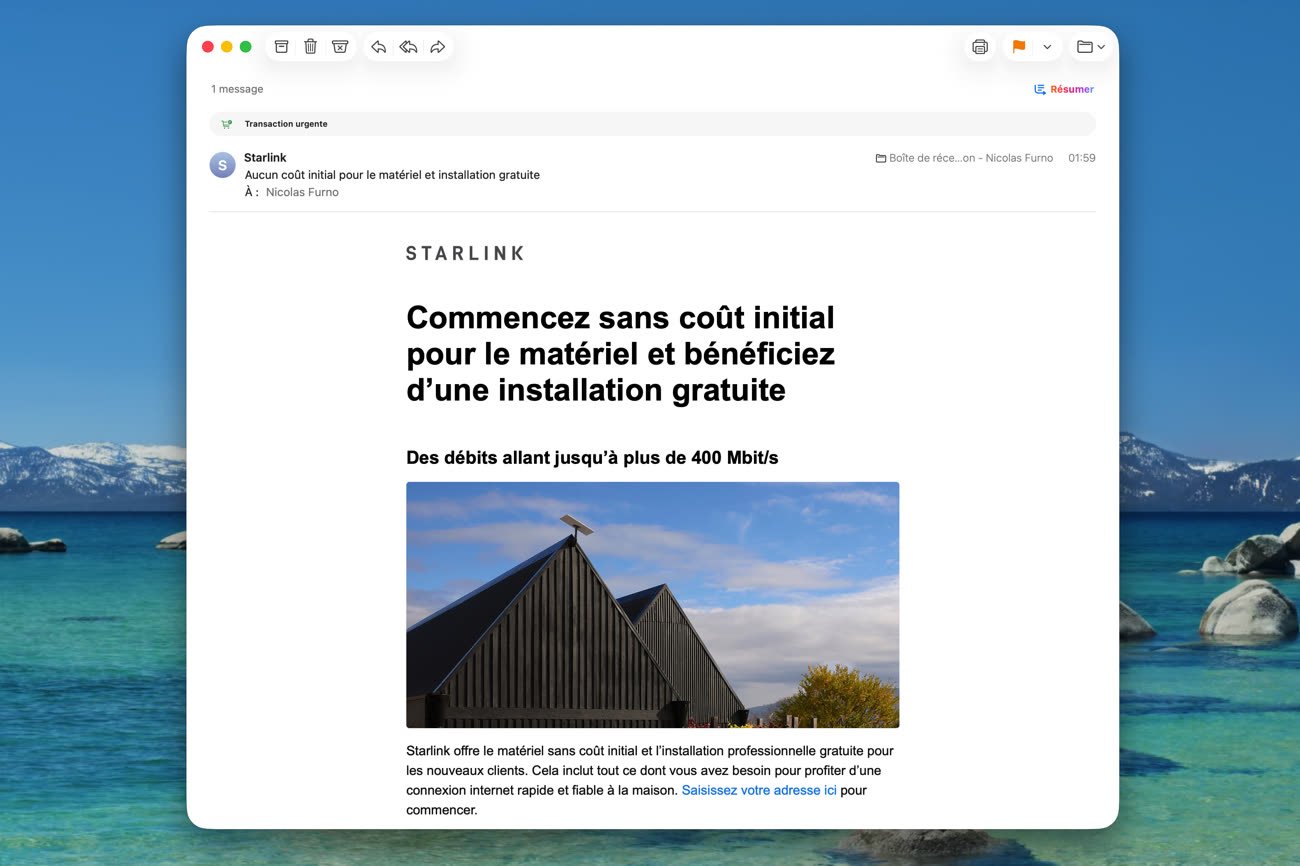The height and width of the screenshot is (866, 1300).
Task: Select recipient Nicolas Furno
Action: click(x=302, y=192)
